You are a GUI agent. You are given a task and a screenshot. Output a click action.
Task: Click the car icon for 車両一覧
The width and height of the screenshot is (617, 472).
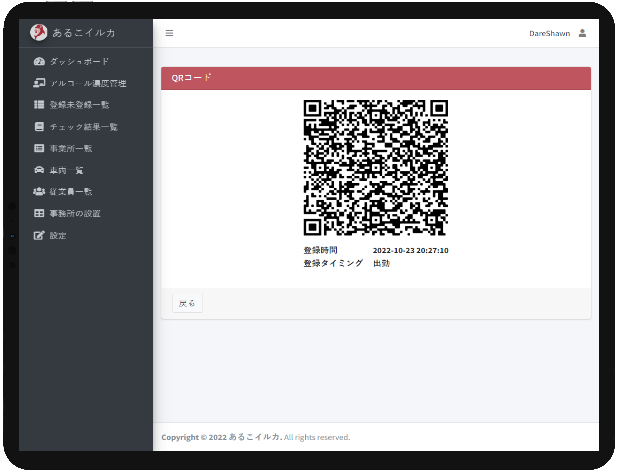(x=39, y=170)
